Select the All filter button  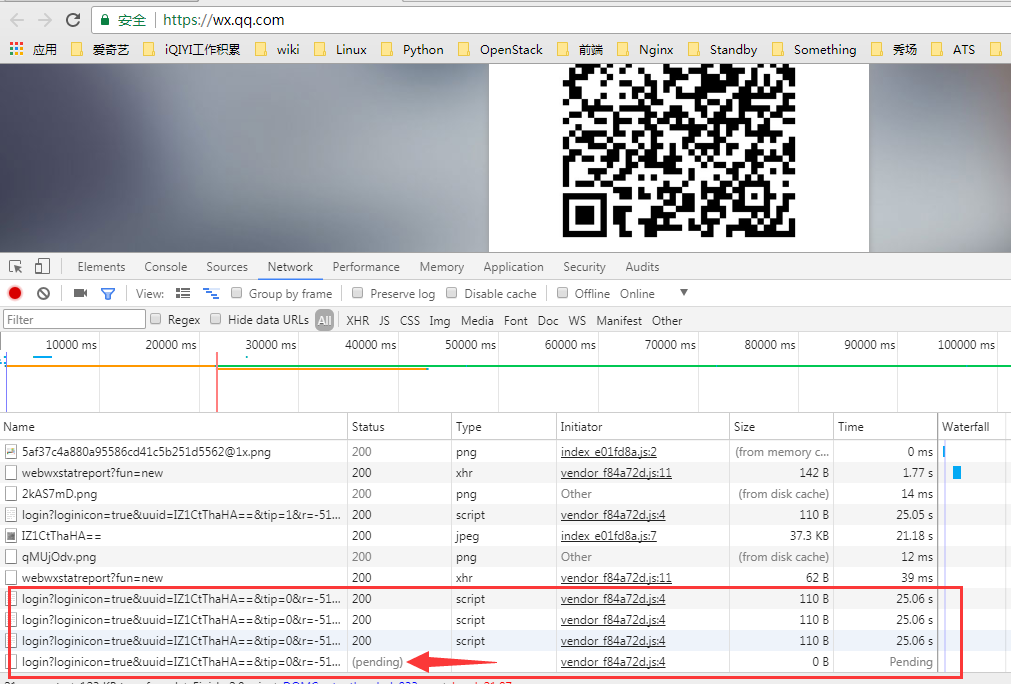(x=324, y=320)
